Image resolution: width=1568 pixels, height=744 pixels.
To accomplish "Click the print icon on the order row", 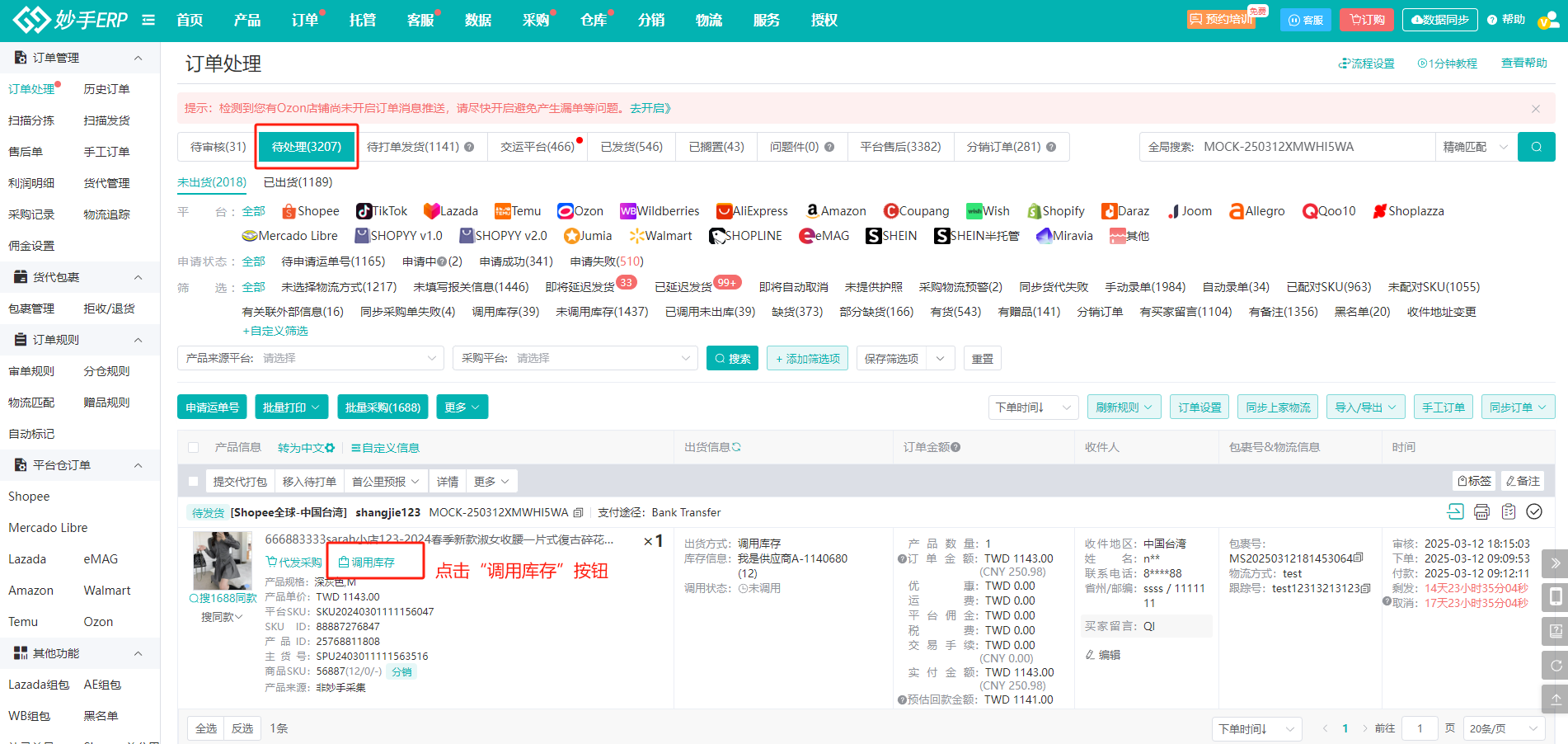I will [1481, 512].
